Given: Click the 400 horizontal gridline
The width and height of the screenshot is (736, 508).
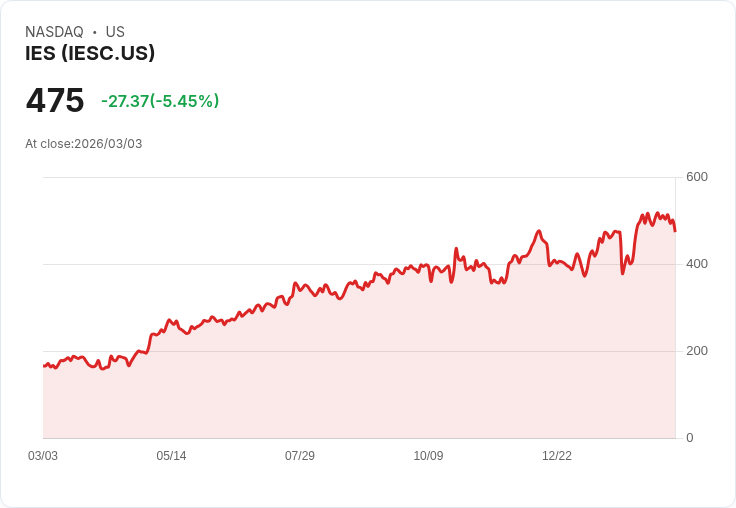Looking at the screenshot, I should [x=200, y=265].
